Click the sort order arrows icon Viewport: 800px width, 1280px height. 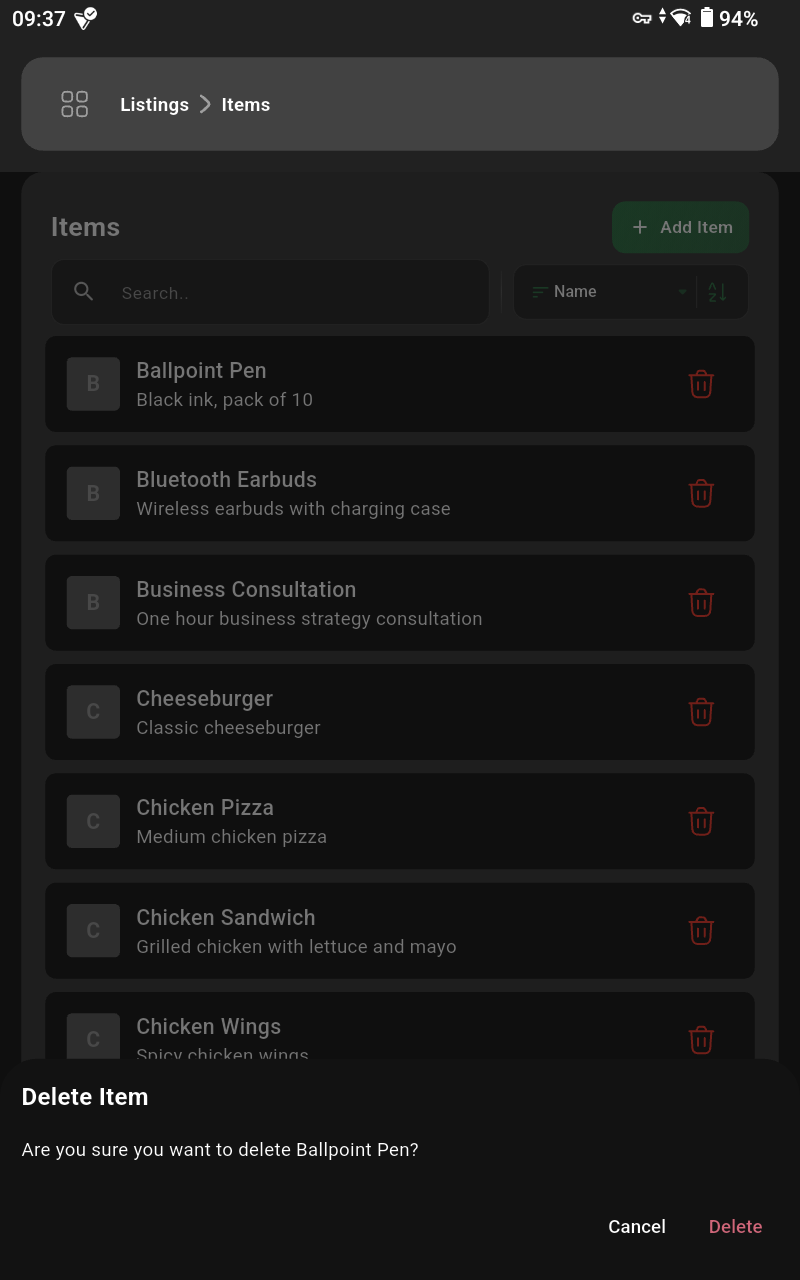[717, 292]
